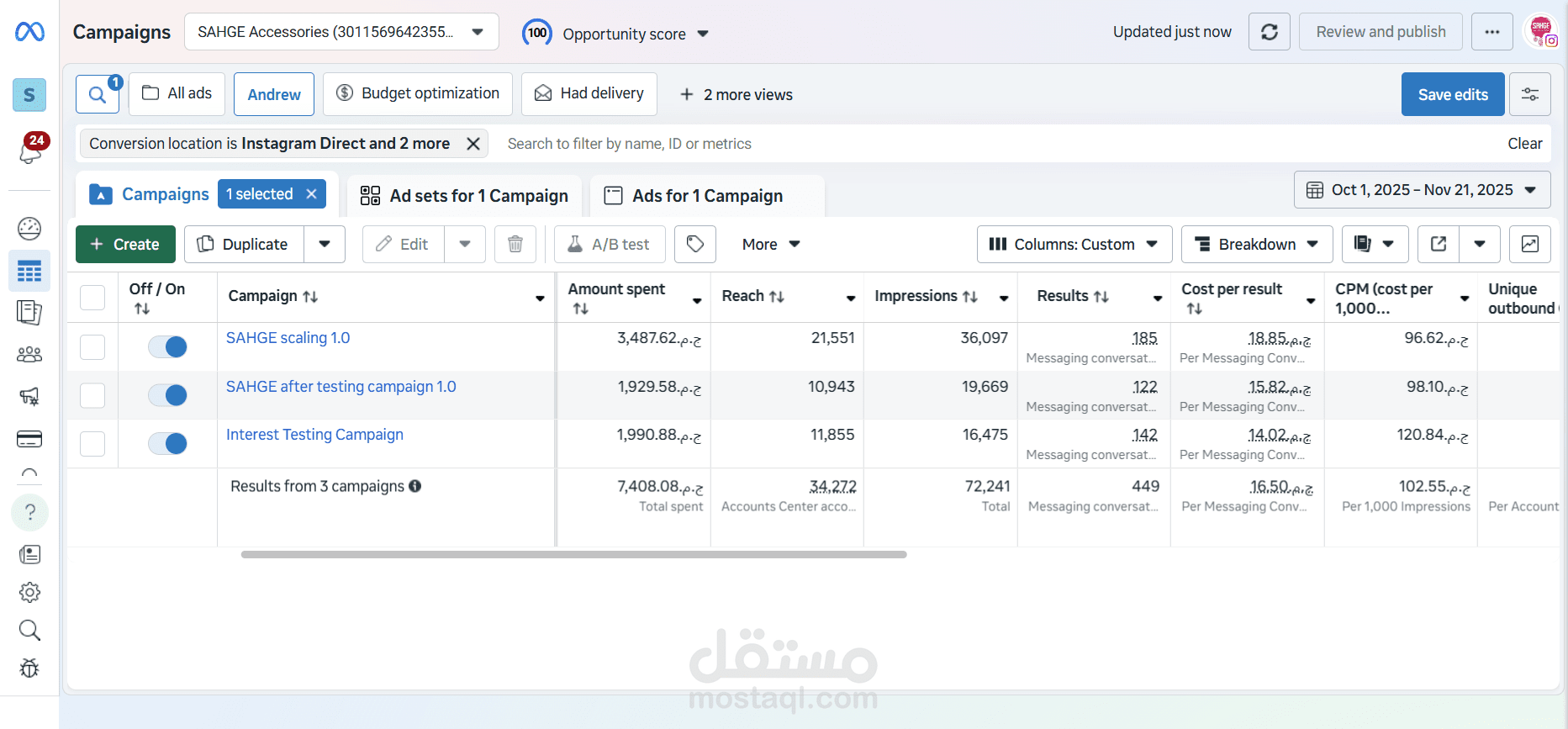Open Columns: Custom dropdown
Screen dimensions: 1568x729
pos(1074,244)
